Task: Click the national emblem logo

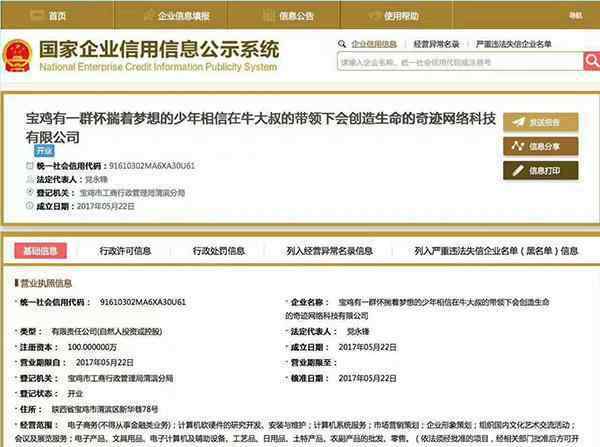Action: (17, 56)
